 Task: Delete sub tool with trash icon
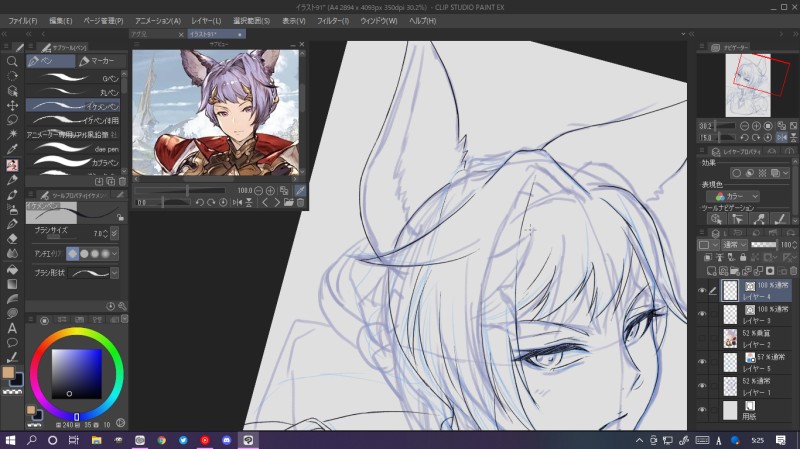coord(122,181)
